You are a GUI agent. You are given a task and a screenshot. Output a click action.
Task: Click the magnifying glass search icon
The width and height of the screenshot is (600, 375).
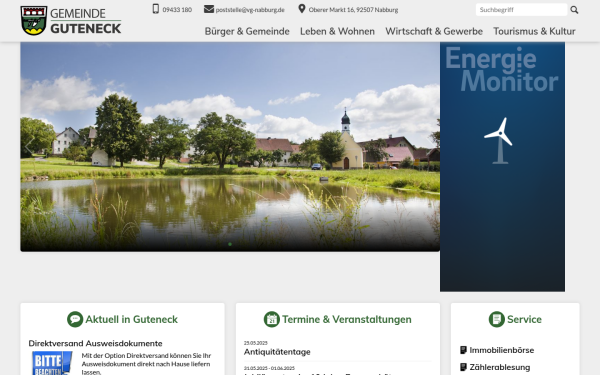[x=574, y=10]
